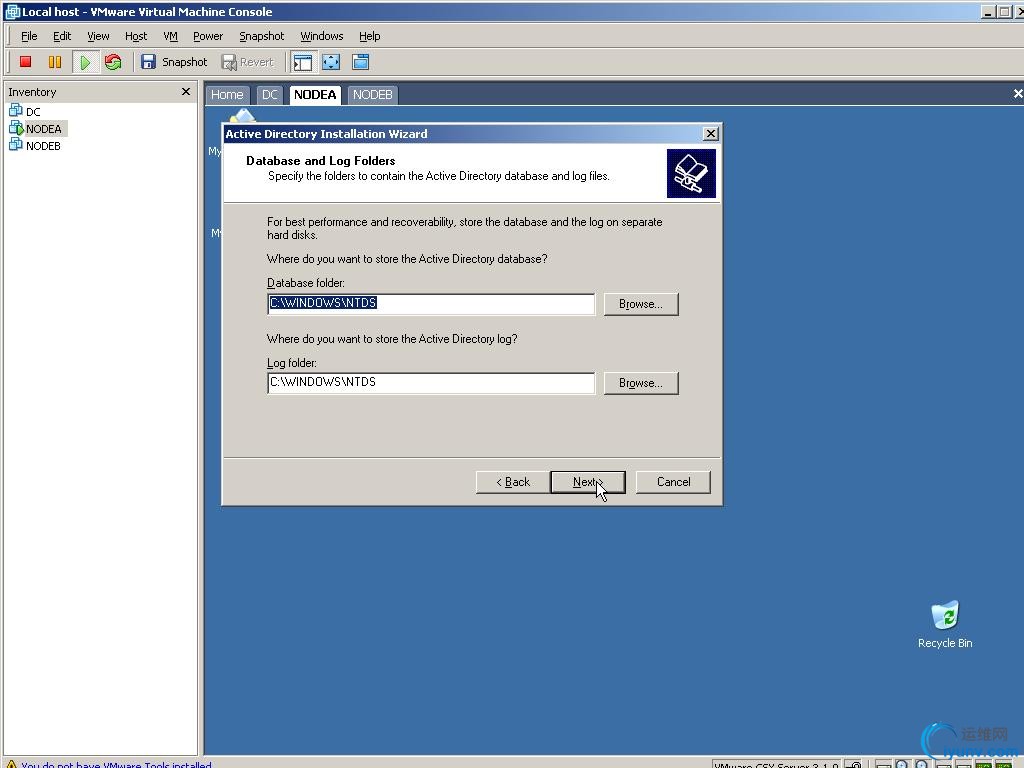Viewport: 1024px width, 768px height.
Task: Close the current VM tab view
Action: click(x=1017, y=94)
